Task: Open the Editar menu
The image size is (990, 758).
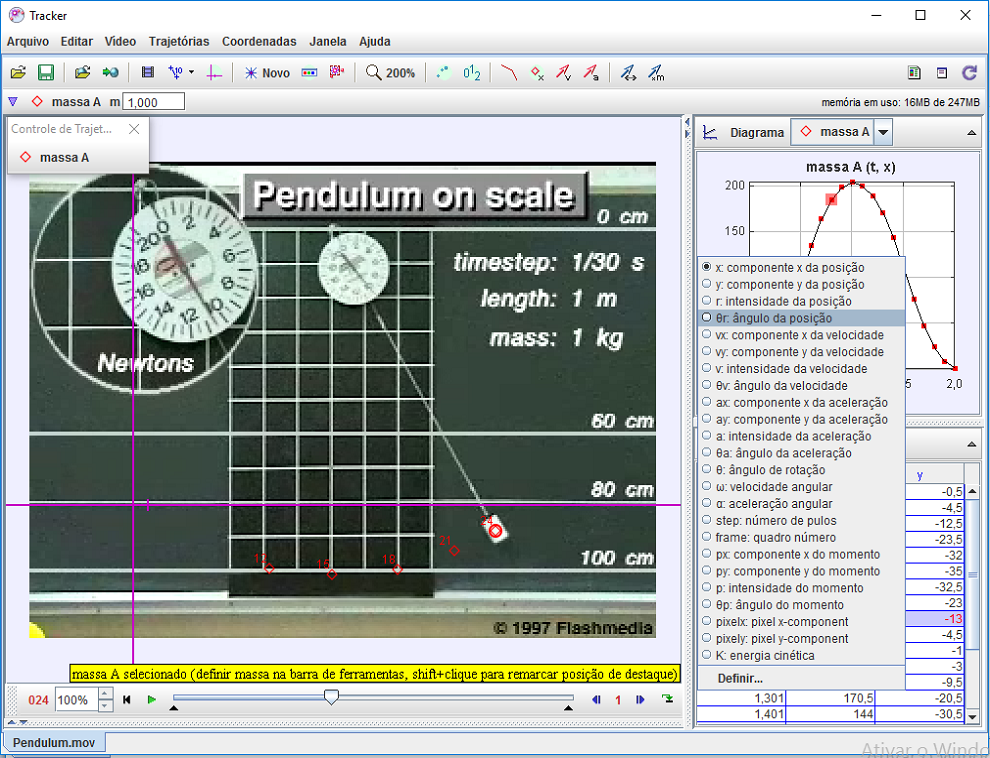Action: tap(76, 42)
